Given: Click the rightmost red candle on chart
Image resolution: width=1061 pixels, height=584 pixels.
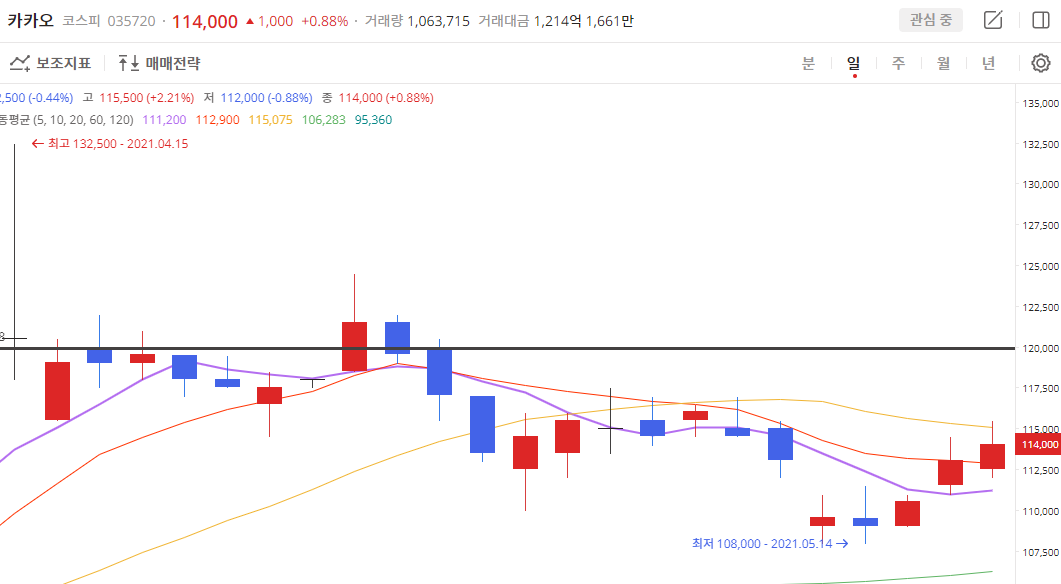Looking at the screenshot, I should [993, 456].
